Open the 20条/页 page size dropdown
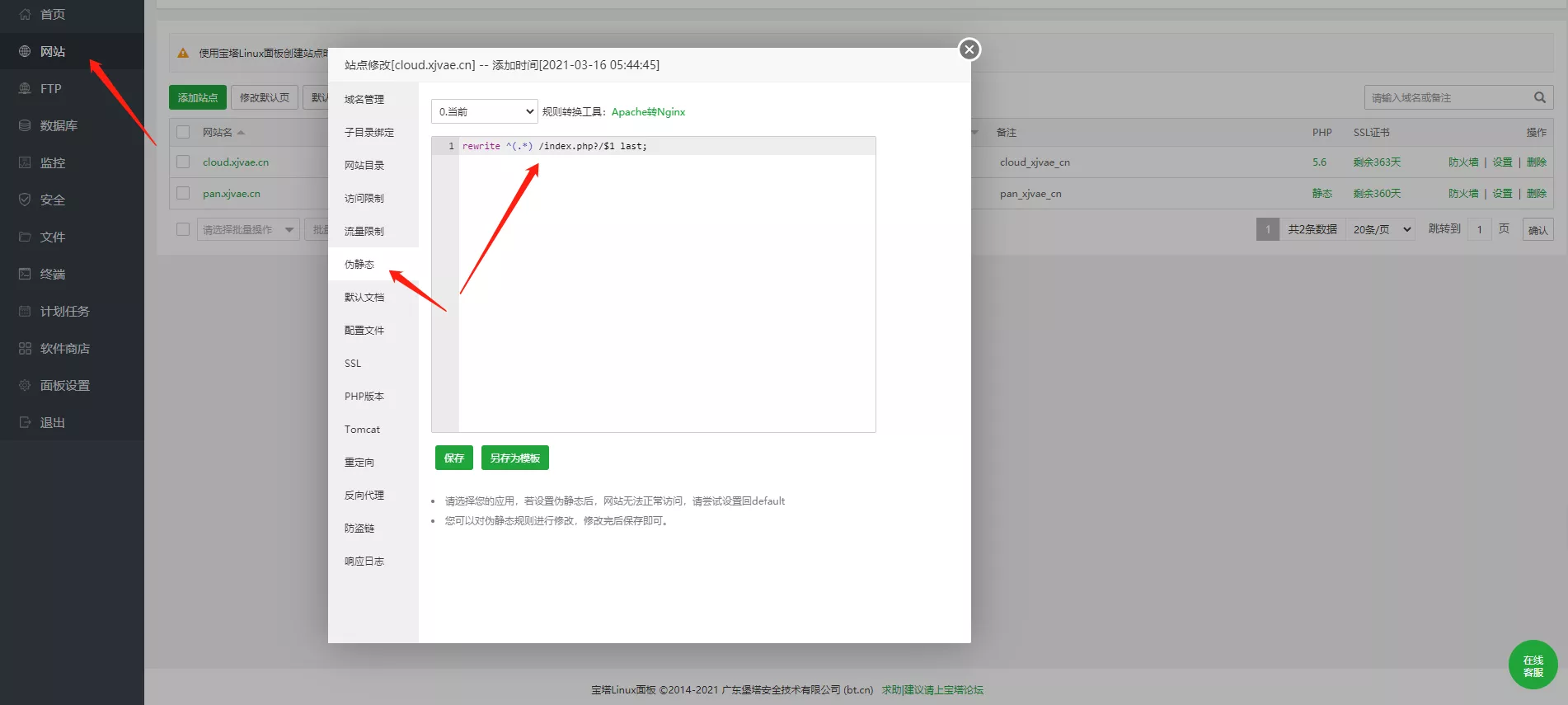The height and width of the screenshot is (705, 1568). [x=1382, y=229]
